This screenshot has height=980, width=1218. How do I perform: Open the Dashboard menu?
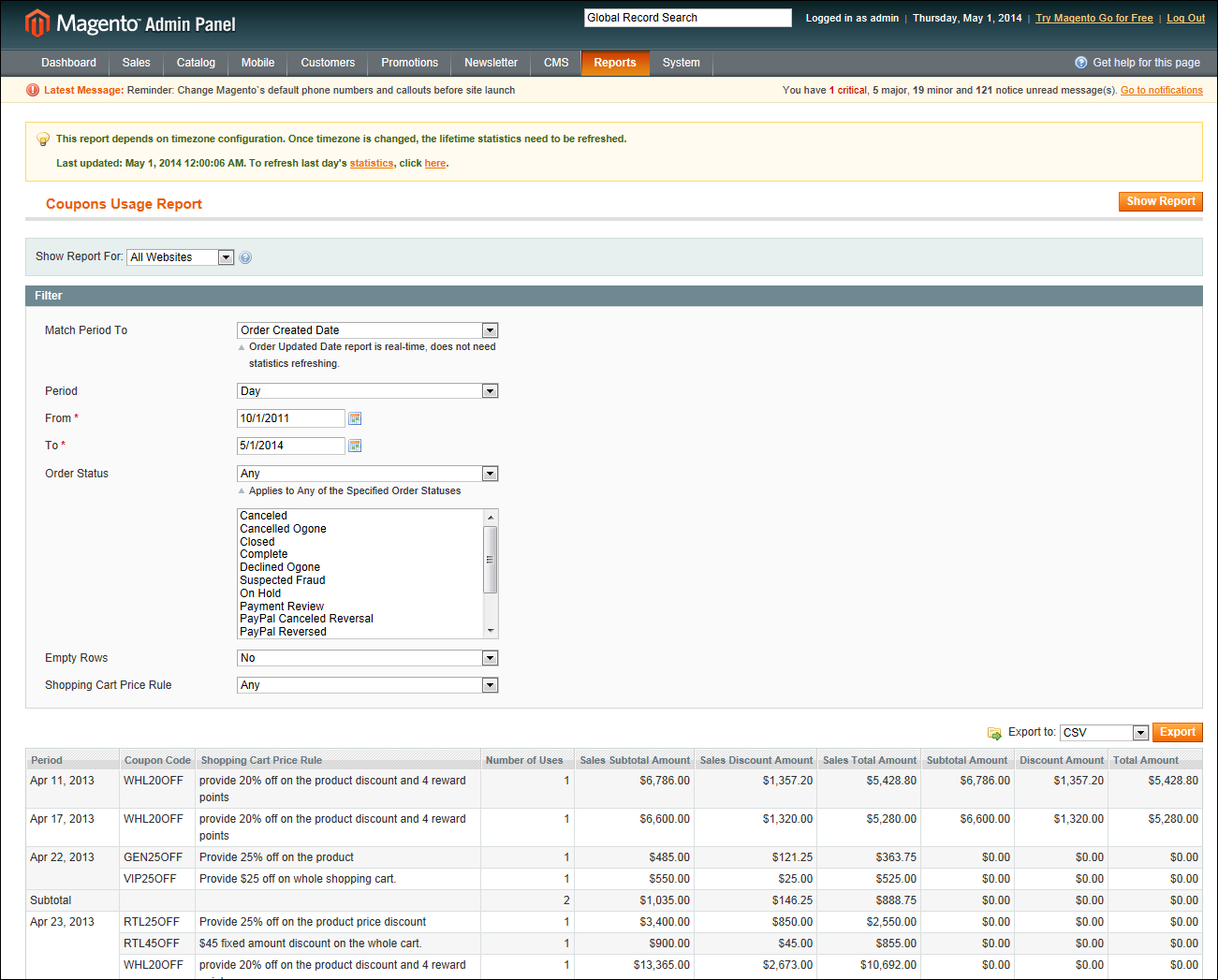[68, 63]
